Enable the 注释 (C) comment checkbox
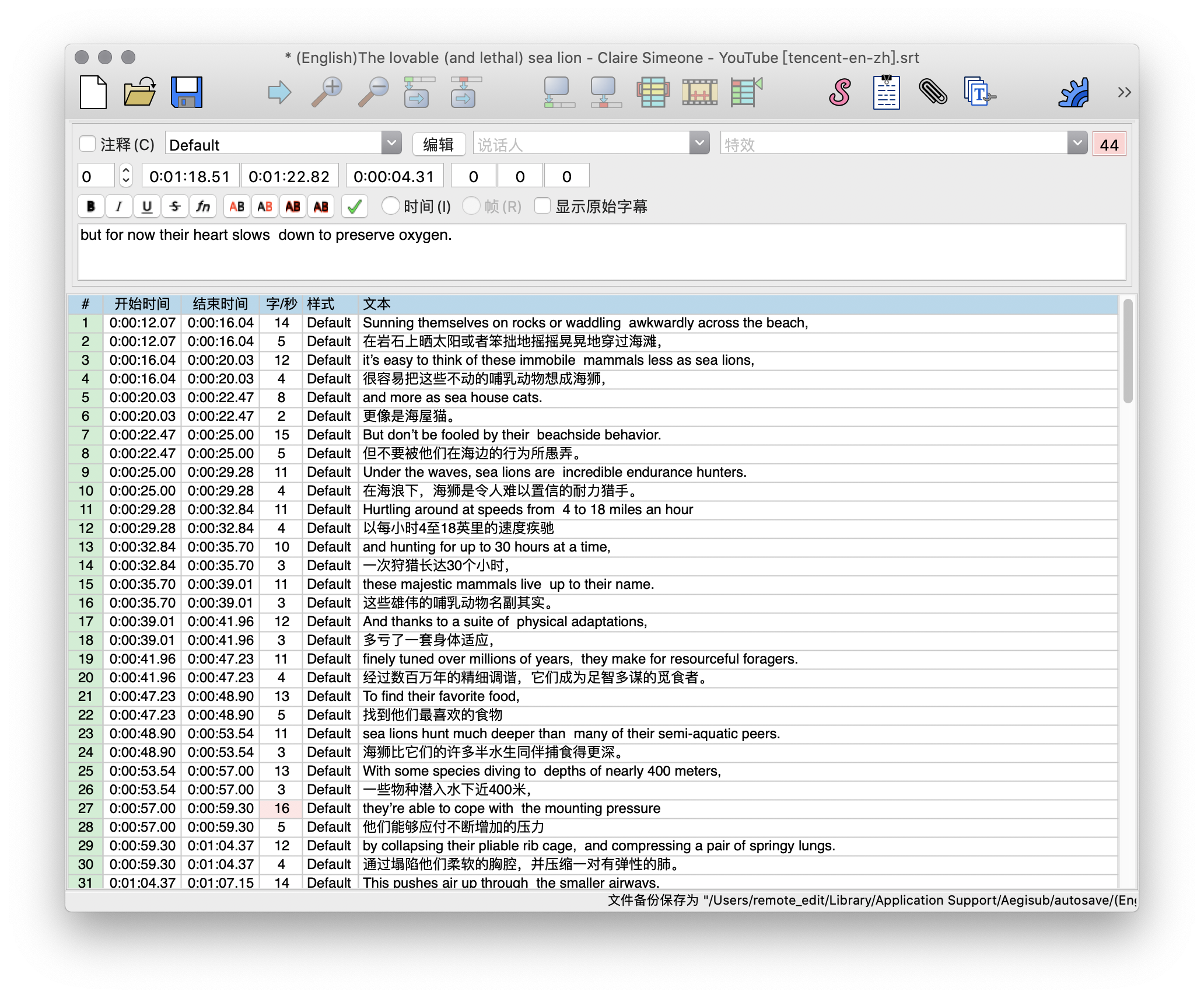The height and width of the screenshot is (998, 1204). click(x=87, y=144)
